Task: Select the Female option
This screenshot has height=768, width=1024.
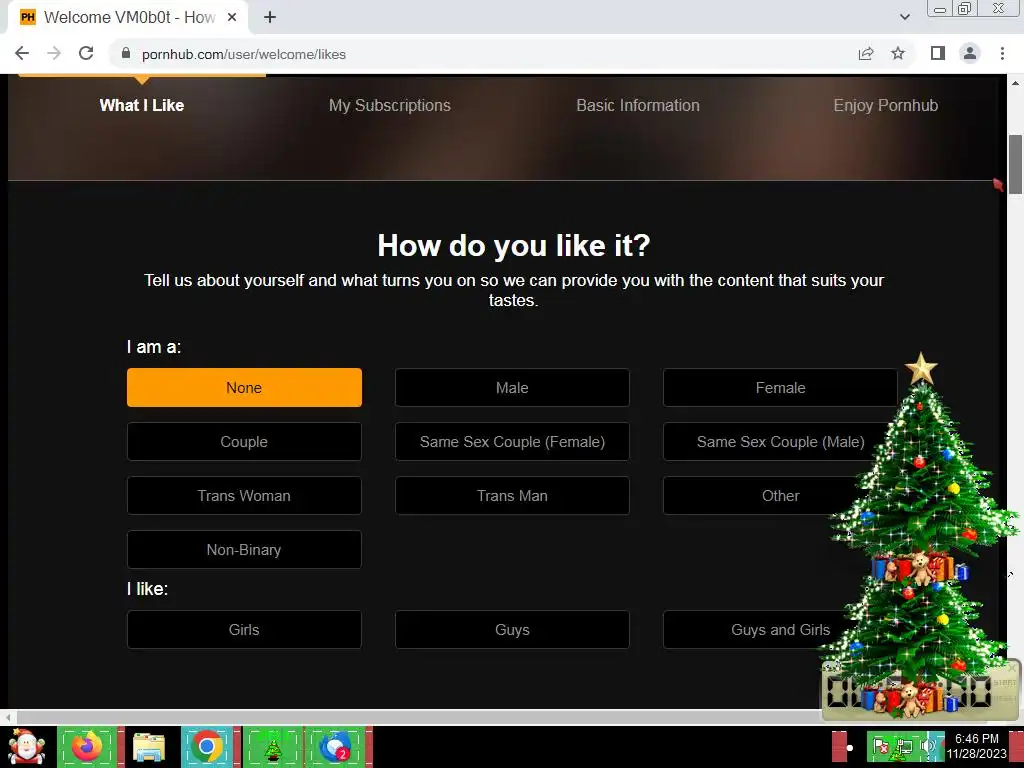Action: click(x=780, y=387)
